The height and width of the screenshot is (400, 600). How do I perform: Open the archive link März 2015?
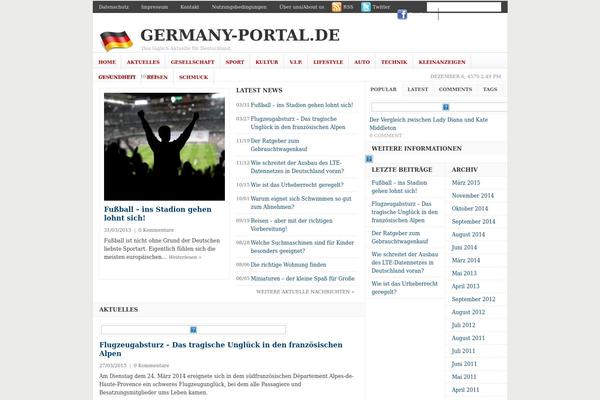click(466, 183)
